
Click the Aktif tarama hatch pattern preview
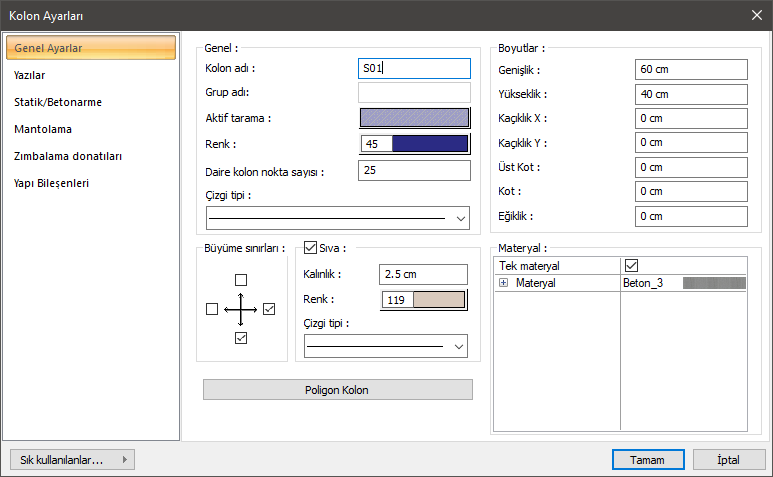pyautogui.click(x=414, y=118)
